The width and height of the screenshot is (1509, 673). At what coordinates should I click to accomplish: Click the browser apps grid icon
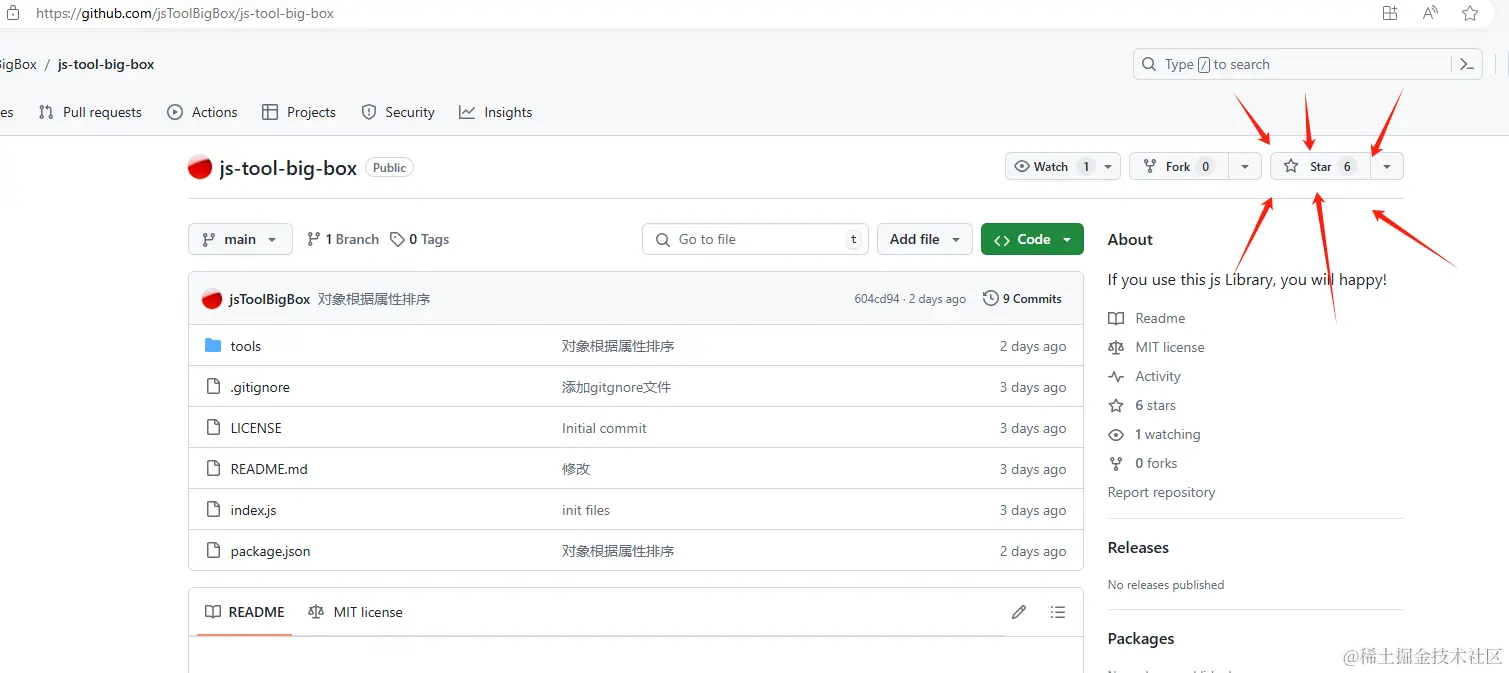[1390, 13]
